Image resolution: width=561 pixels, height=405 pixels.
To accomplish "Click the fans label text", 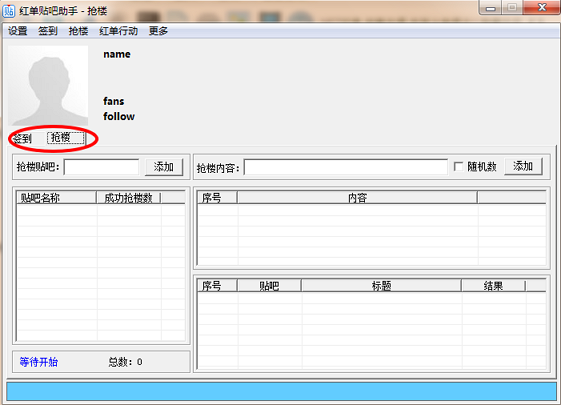I will point(114,101).
